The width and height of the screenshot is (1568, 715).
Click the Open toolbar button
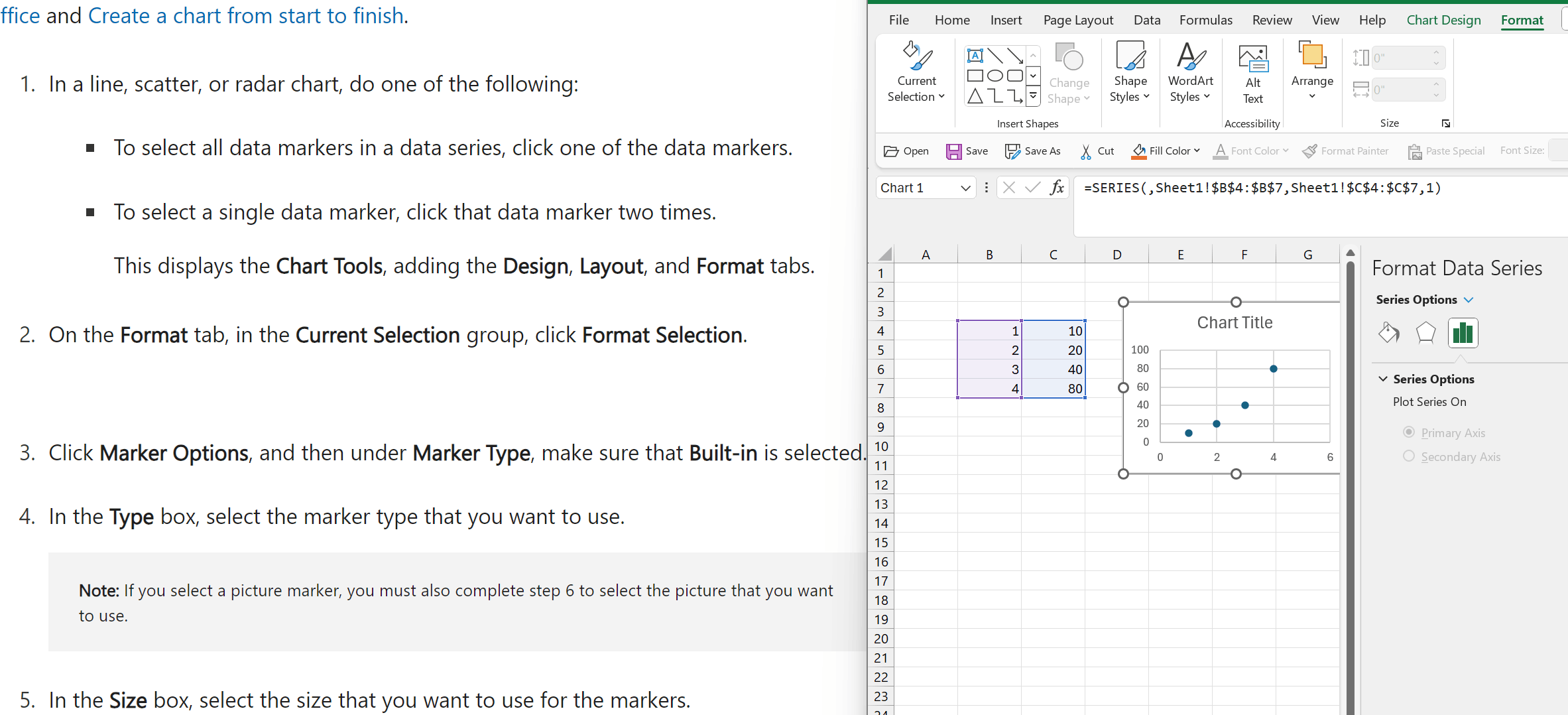pos(906,151)
